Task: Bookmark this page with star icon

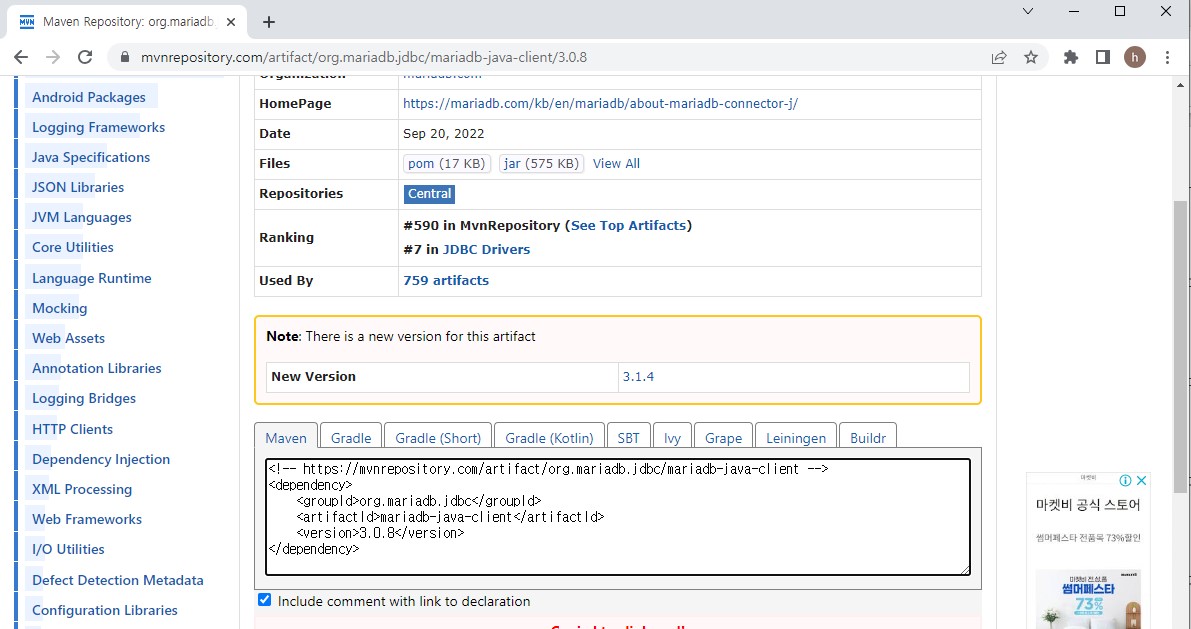Action: (1031, 57)
